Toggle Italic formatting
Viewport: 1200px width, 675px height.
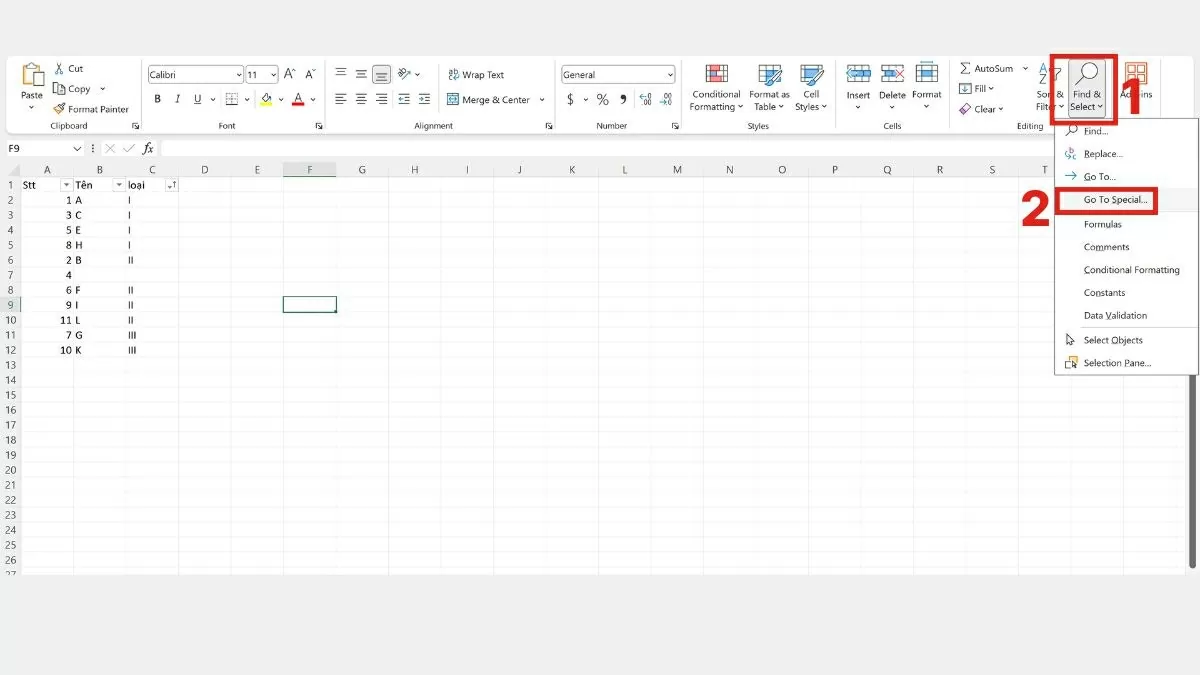(x=178, y=99)
